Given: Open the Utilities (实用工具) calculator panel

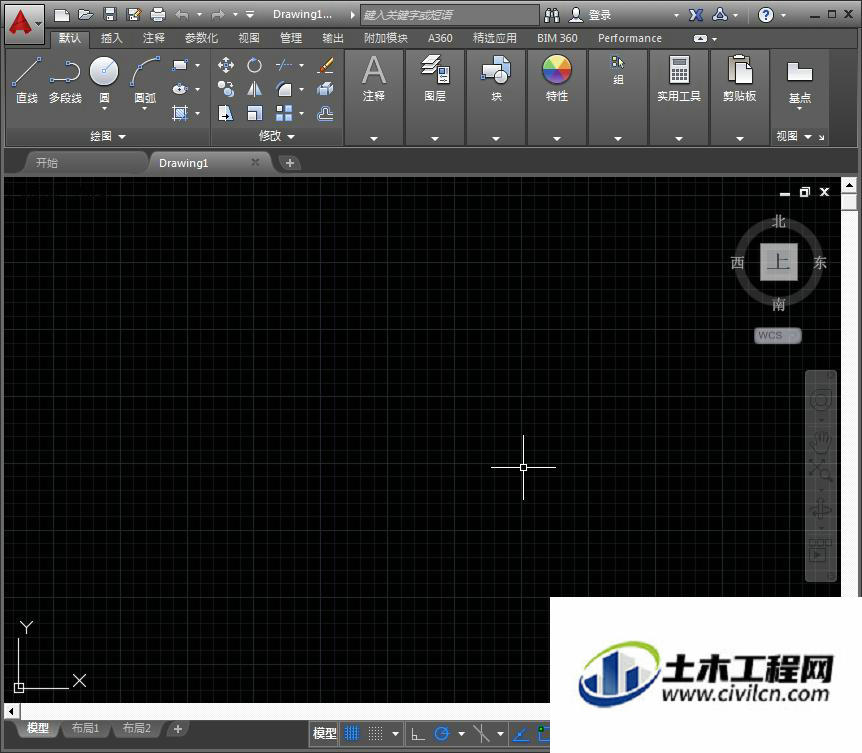Looking at the screenshot, I should pos(679,79).
